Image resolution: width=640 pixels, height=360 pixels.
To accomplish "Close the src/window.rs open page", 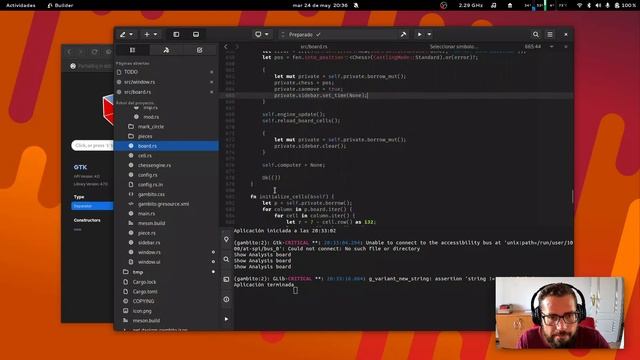I will pos(211,82).
